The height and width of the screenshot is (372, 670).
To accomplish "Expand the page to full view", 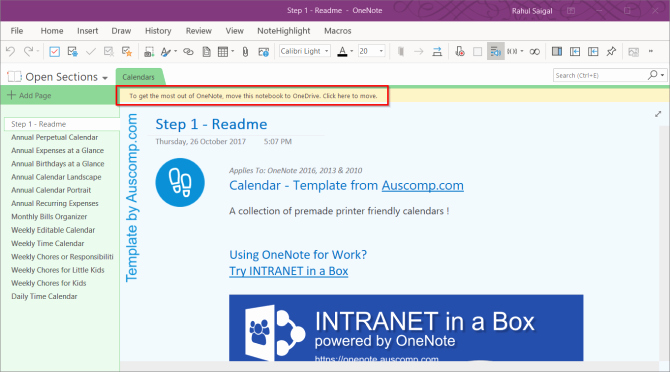I will click(x=658, y=114).
